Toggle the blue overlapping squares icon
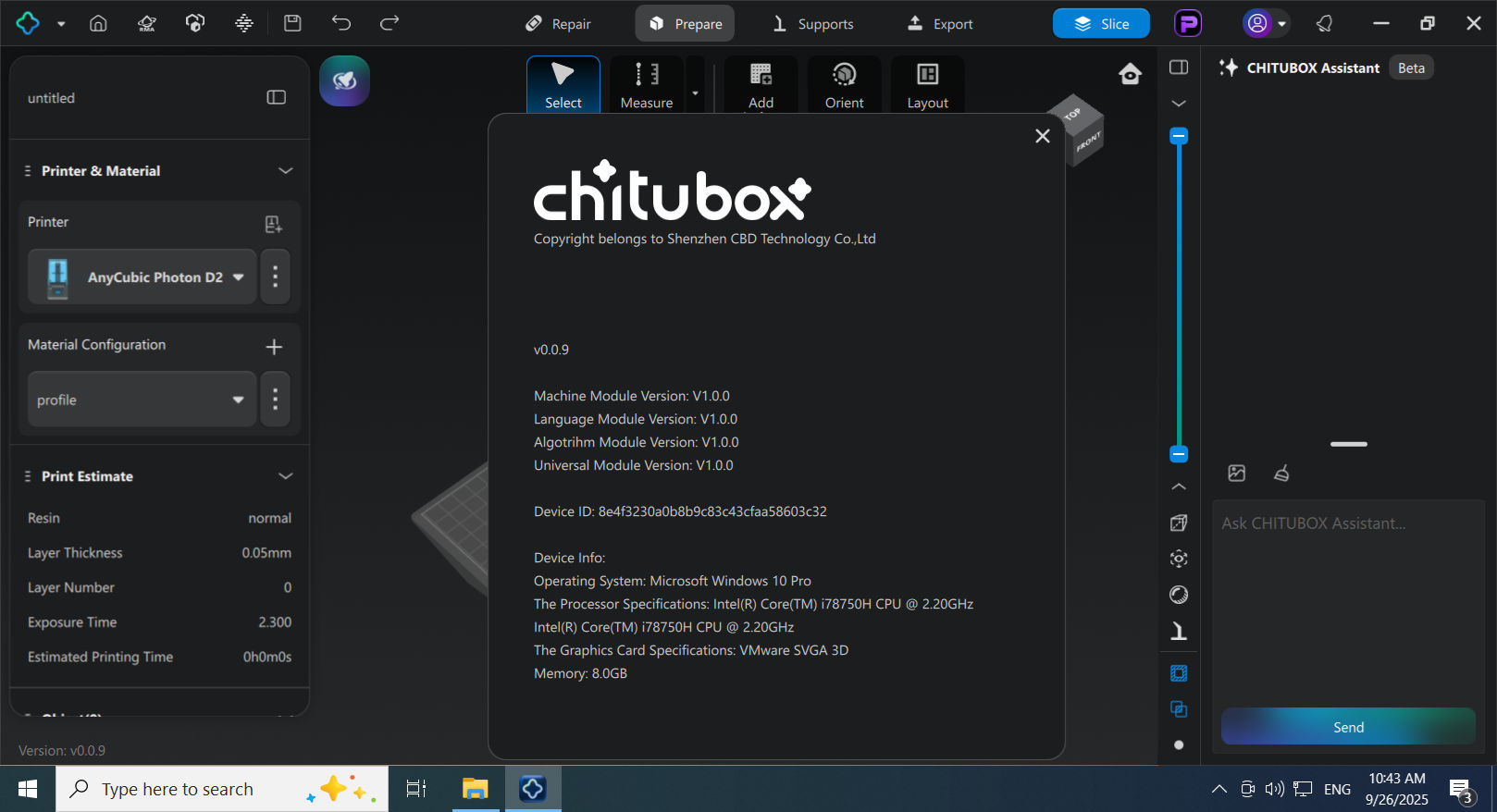This screenshot has width=1497, height=812. [x=1179, y=709]
